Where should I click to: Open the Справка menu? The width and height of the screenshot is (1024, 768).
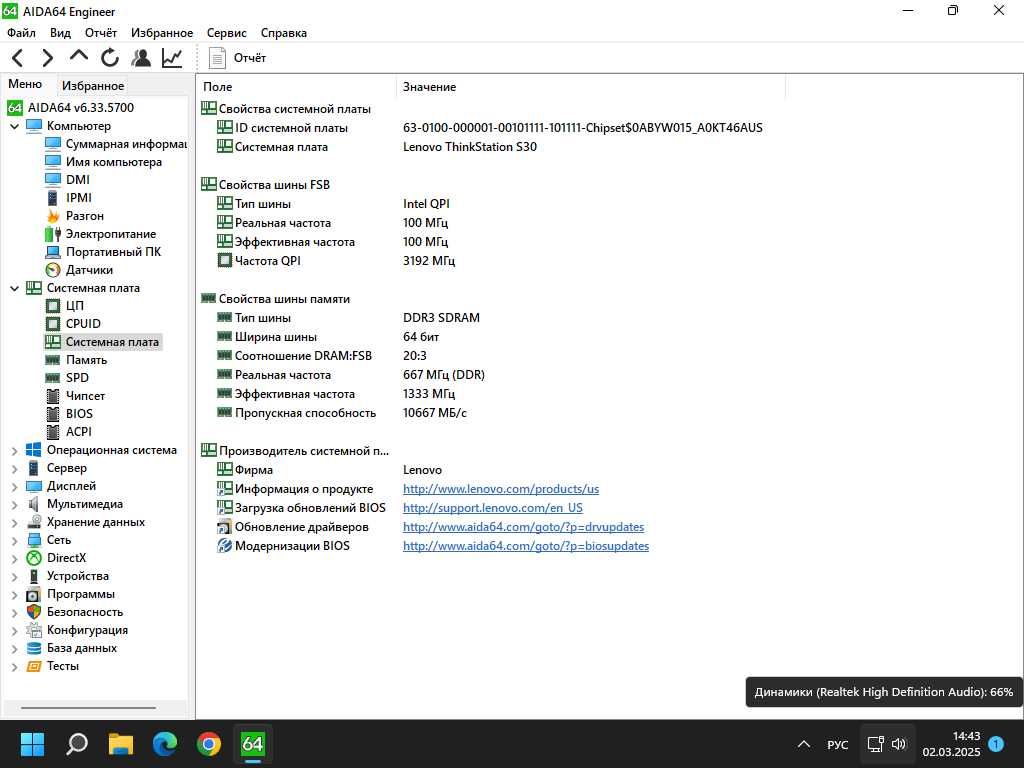click(x=283, y=33)
